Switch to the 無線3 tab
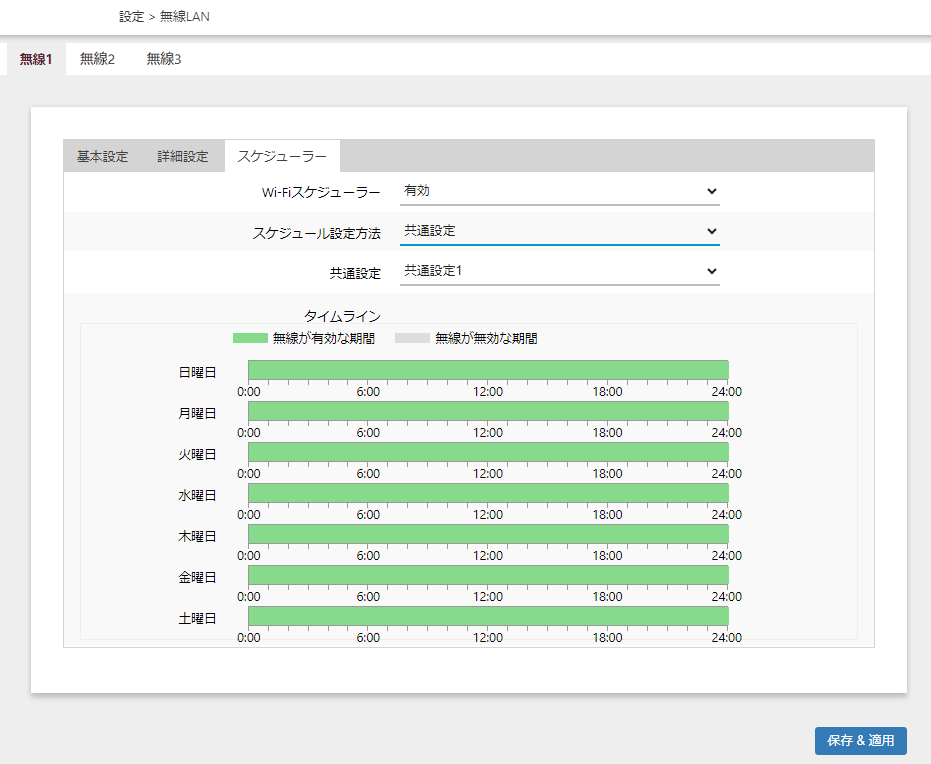This screenshot has width=931, height=764. (163, 59)
